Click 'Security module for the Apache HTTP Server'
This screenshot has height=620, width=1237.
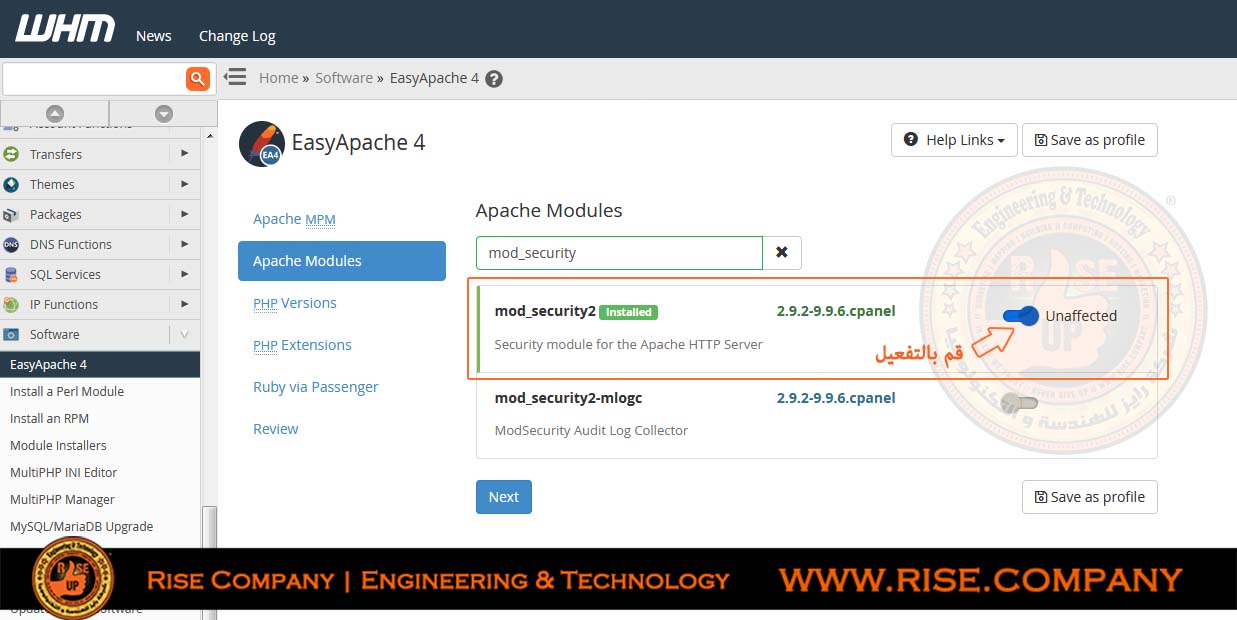tap(628, 344)
